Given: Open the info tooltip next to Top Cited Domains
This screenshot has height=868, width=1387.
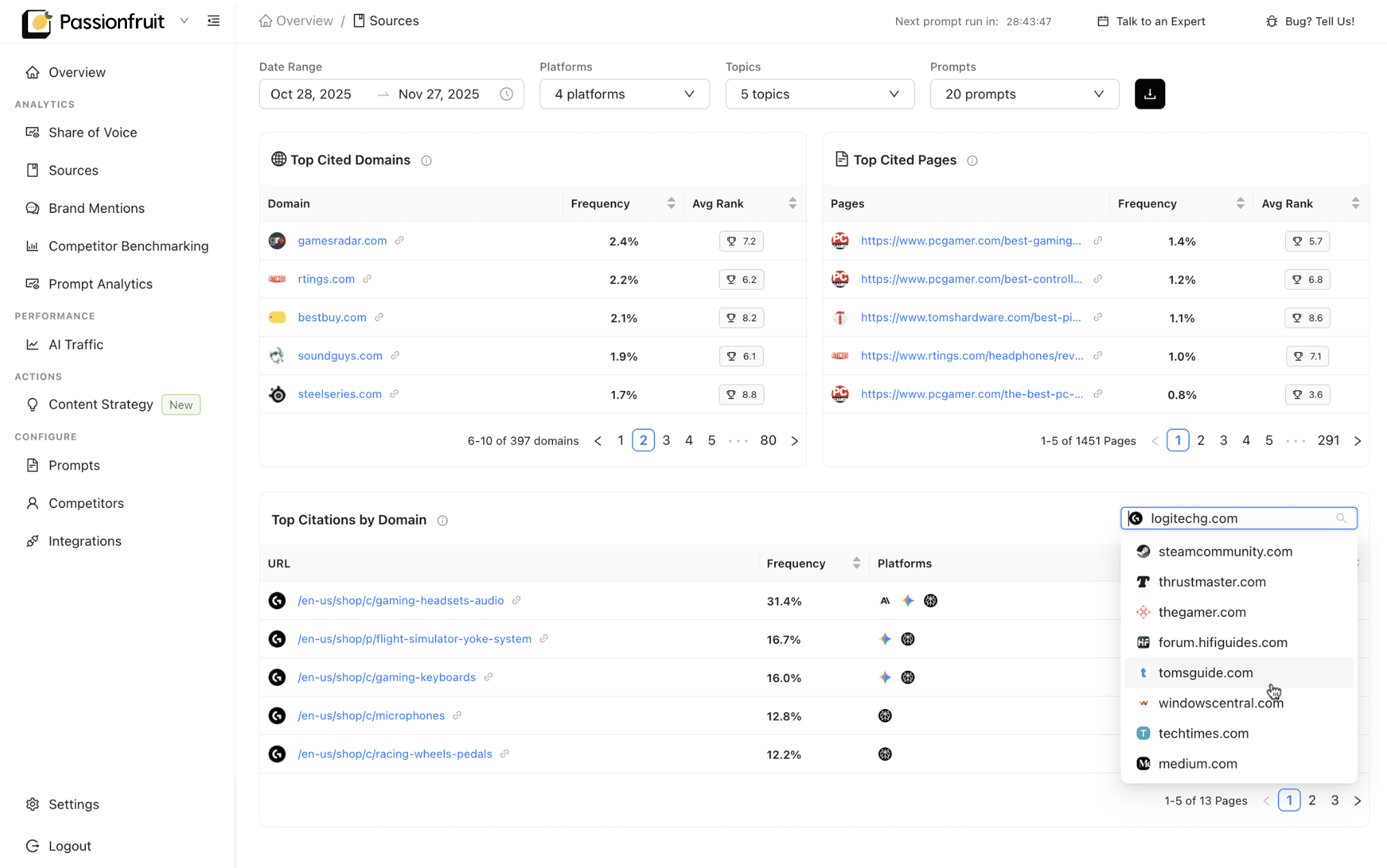Looking at the screenshot, I should [426, 160].
